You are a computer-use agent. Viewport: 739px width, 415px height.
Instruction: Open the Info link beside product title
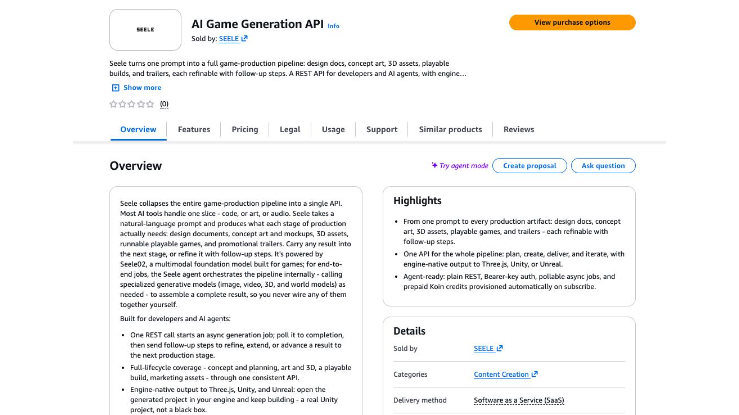point(333,26)
